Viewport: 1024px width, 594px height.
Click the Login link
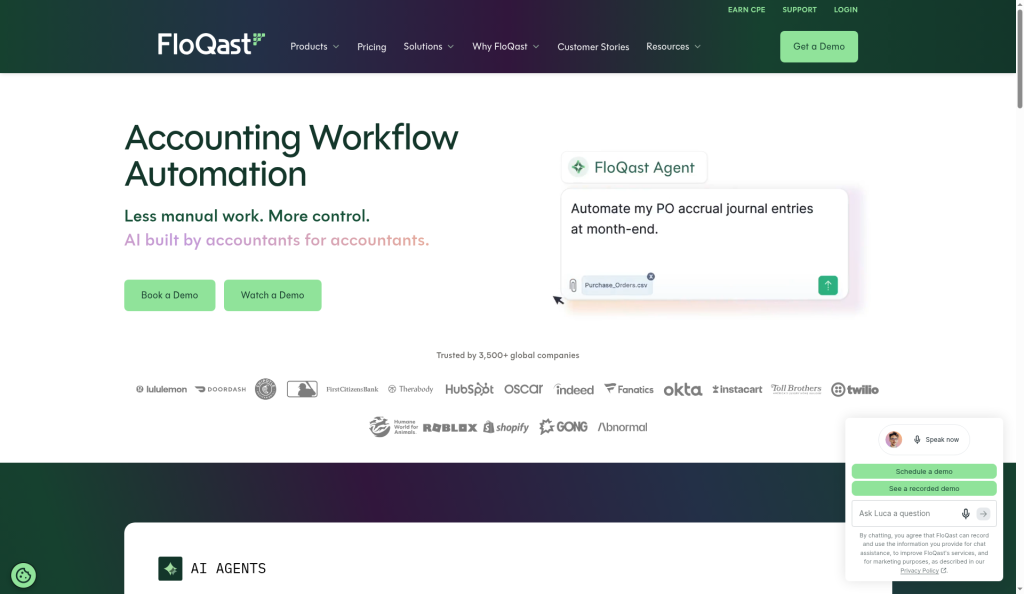click(x=846, y=10)
